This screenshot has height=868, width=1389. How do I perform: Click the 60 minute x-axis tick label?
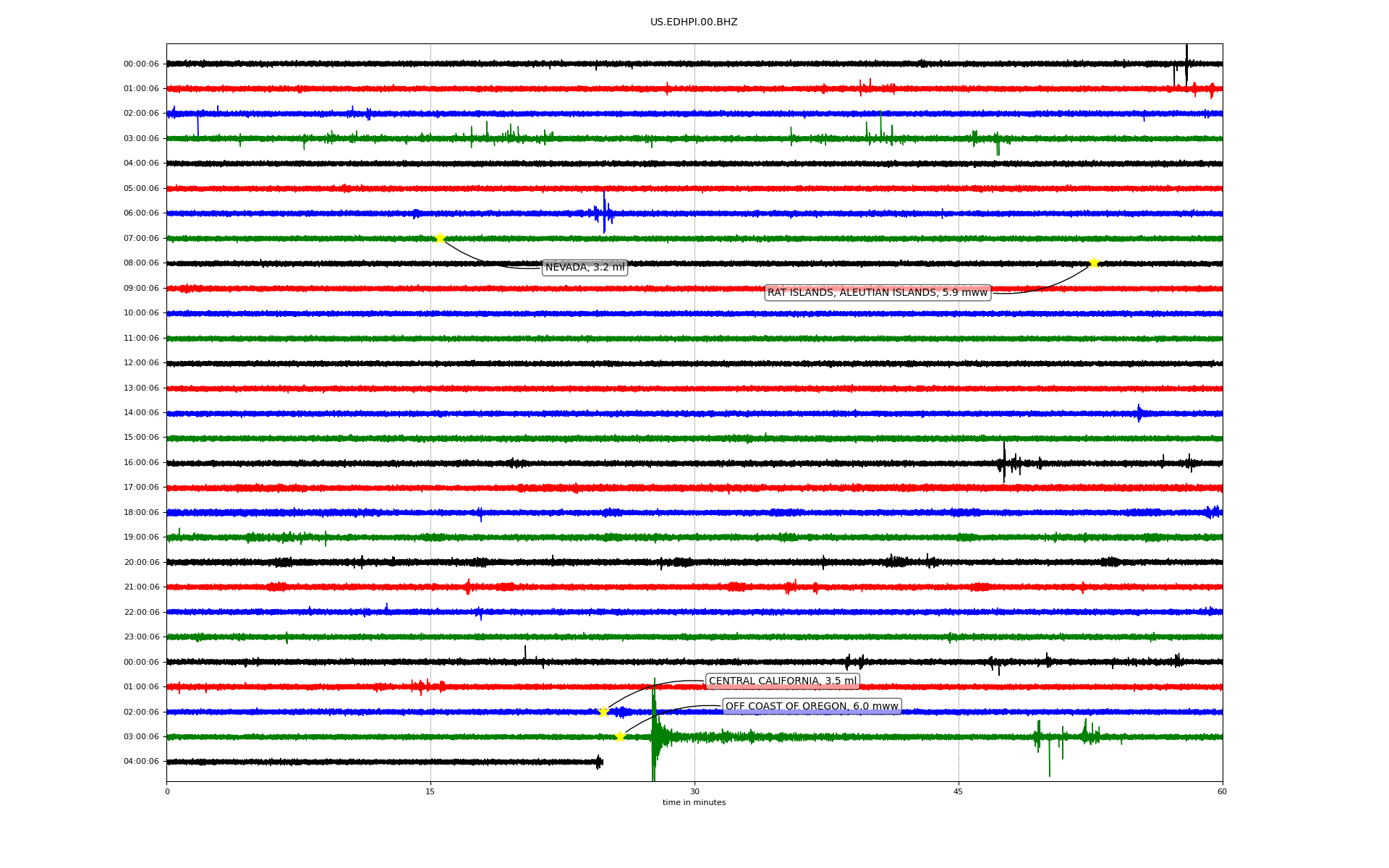pyautogui.click(x=1222, y=791)
